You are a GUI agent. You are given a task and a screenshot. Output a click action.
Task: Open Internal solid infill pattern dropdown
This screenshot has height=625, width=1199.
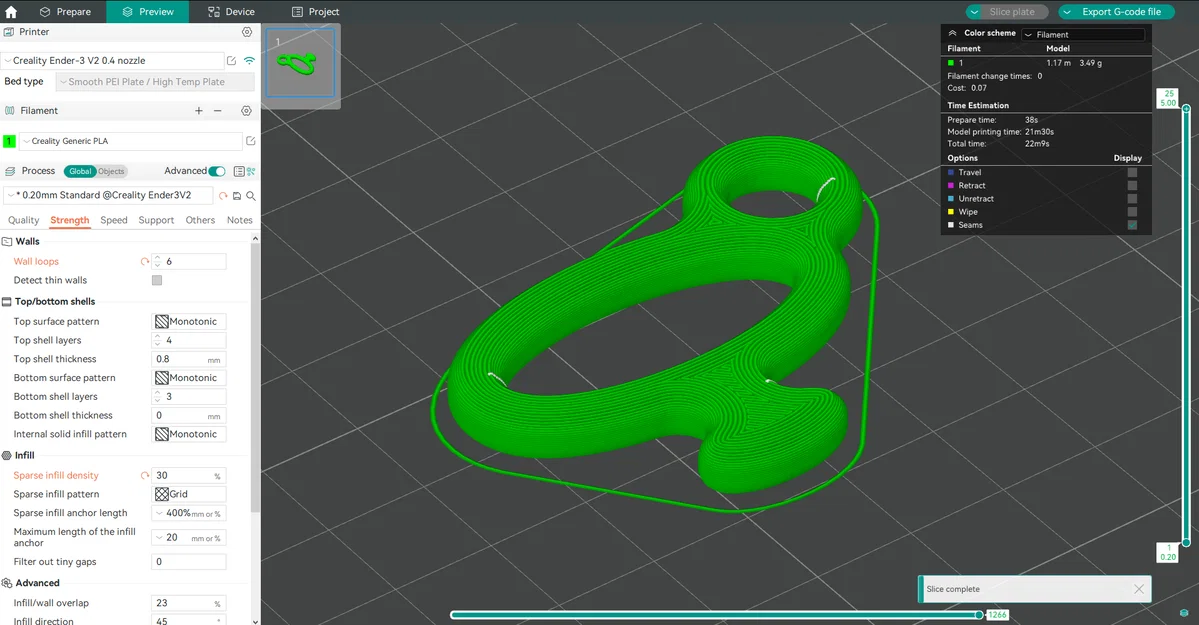tap(189, 434)
